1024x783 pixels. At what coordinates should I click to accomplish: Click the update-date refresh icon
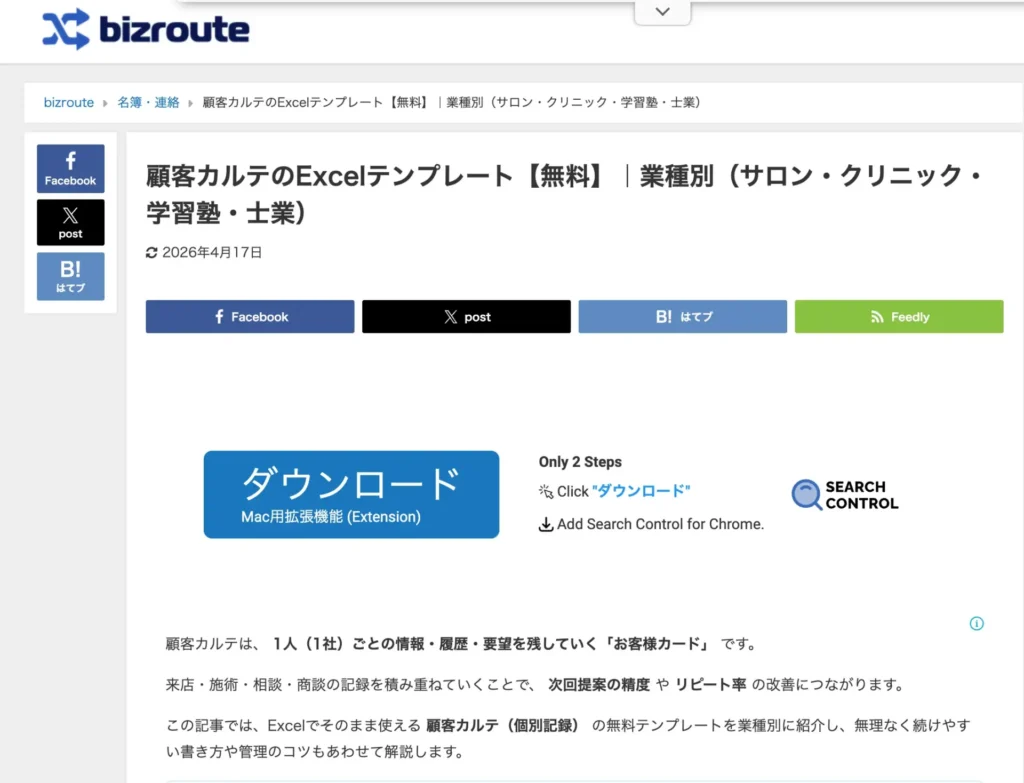(x=152, y=253)
